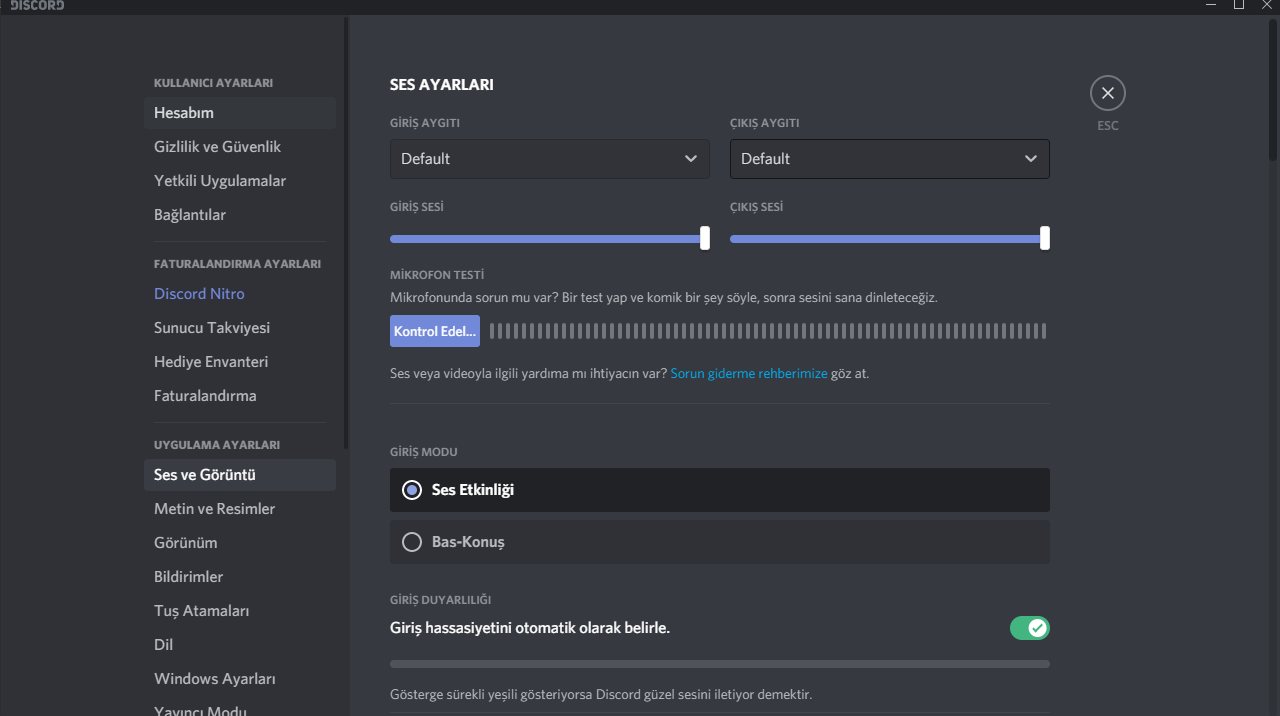Select the Bas-Konuş radio option
Image resolution: width=1280 pixels, height=716 pixels.
tap(411, 542)
